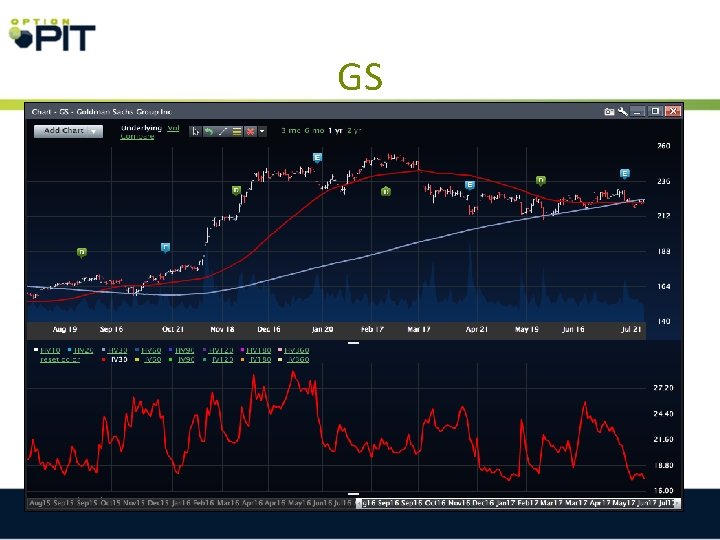Maximize the GS chart window

pos(655,112)
